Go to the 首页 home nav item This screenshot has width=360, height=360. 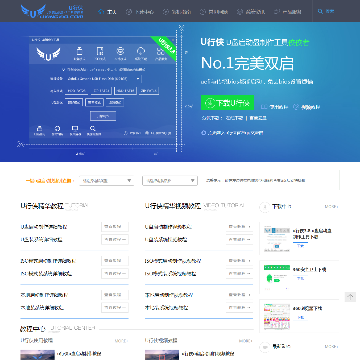pos(107,12)
